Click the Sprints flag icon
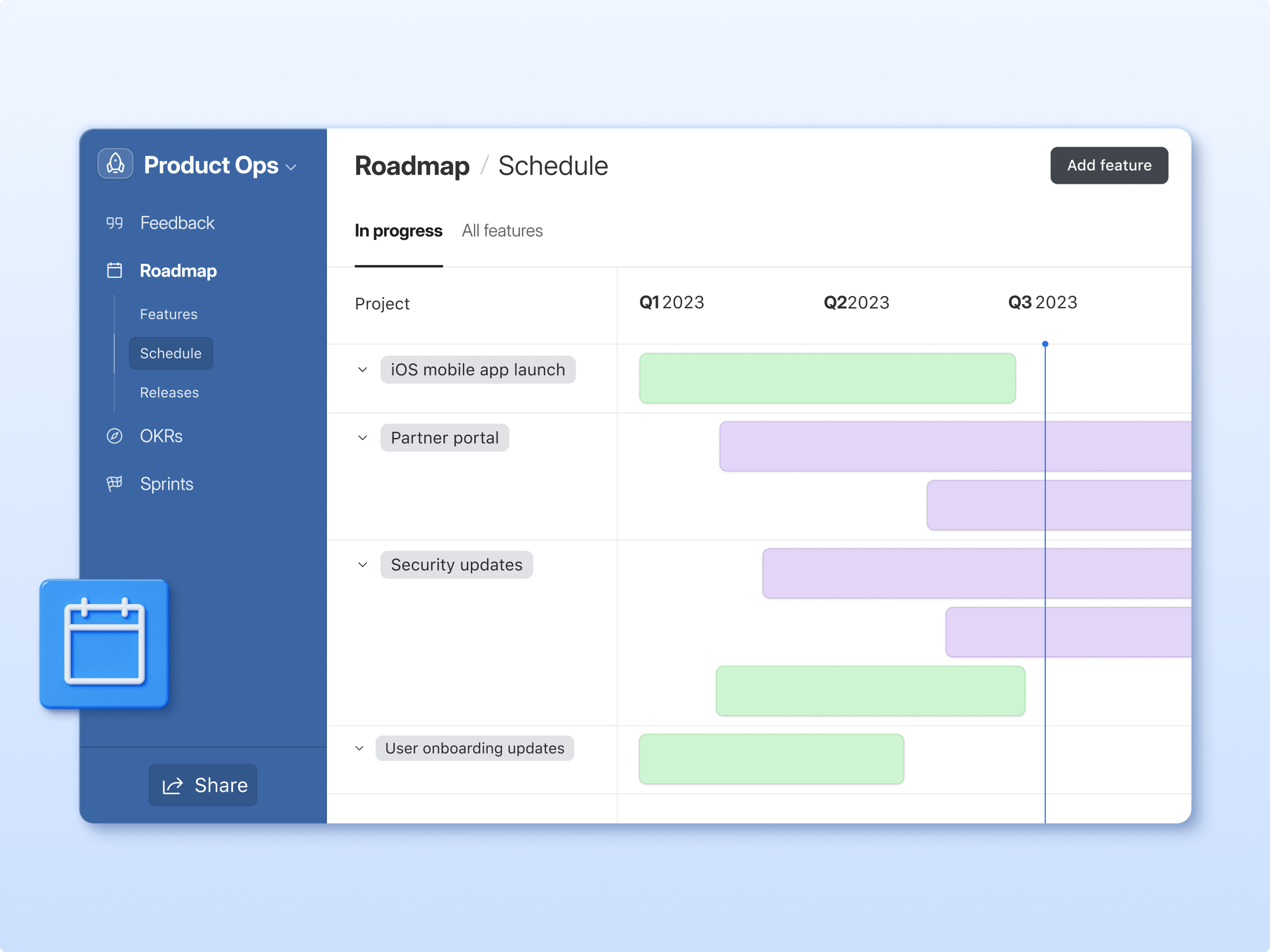This screenshot has width=1270, height=952. (114, 484)
